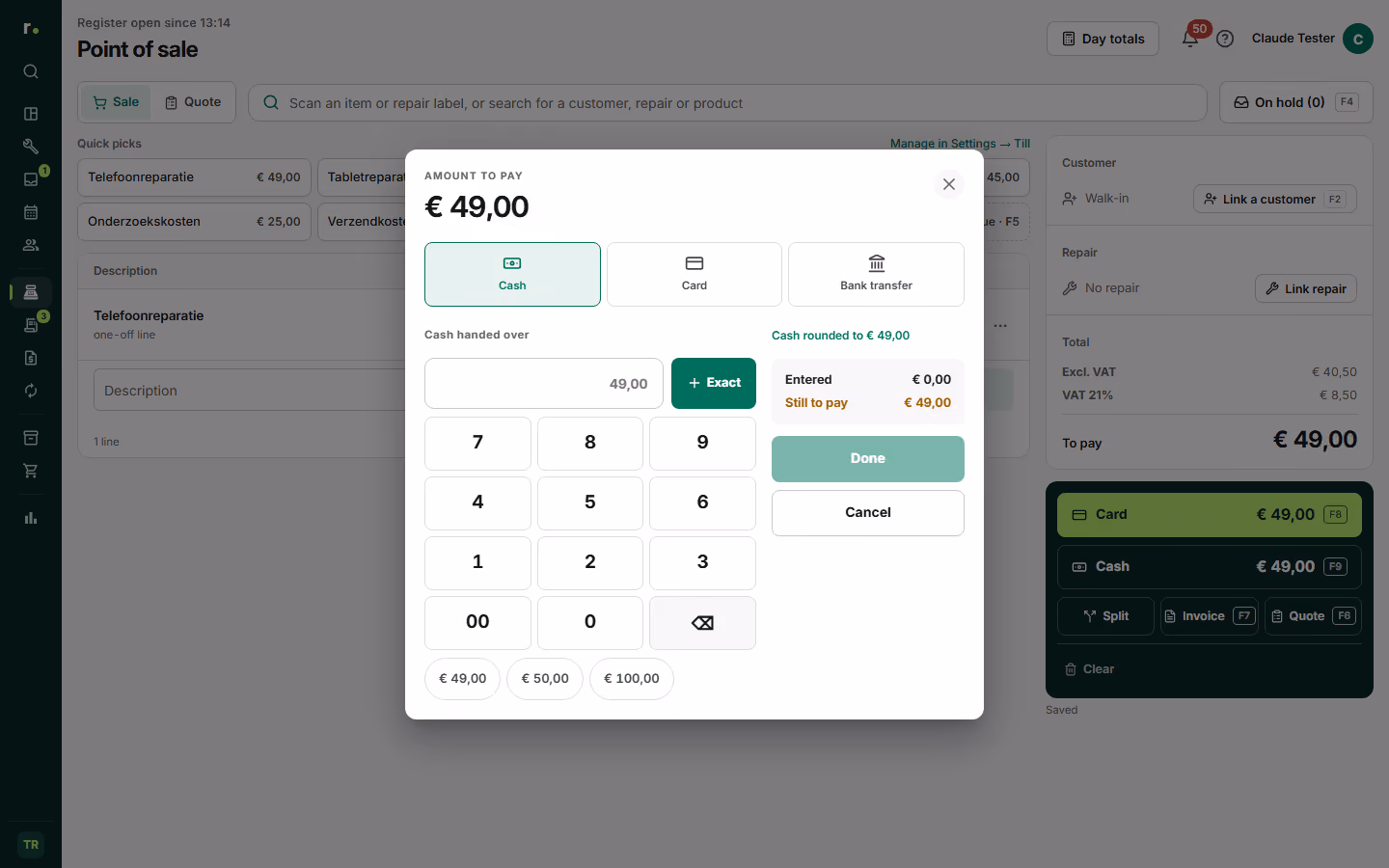Switch to the Sale tab

coord(116,102)
